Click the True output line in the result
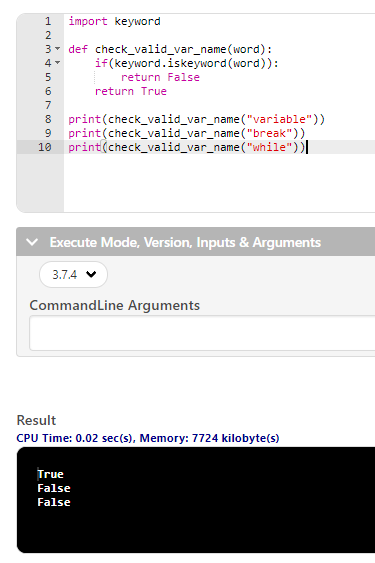375x563 pixels. (51, 474)
